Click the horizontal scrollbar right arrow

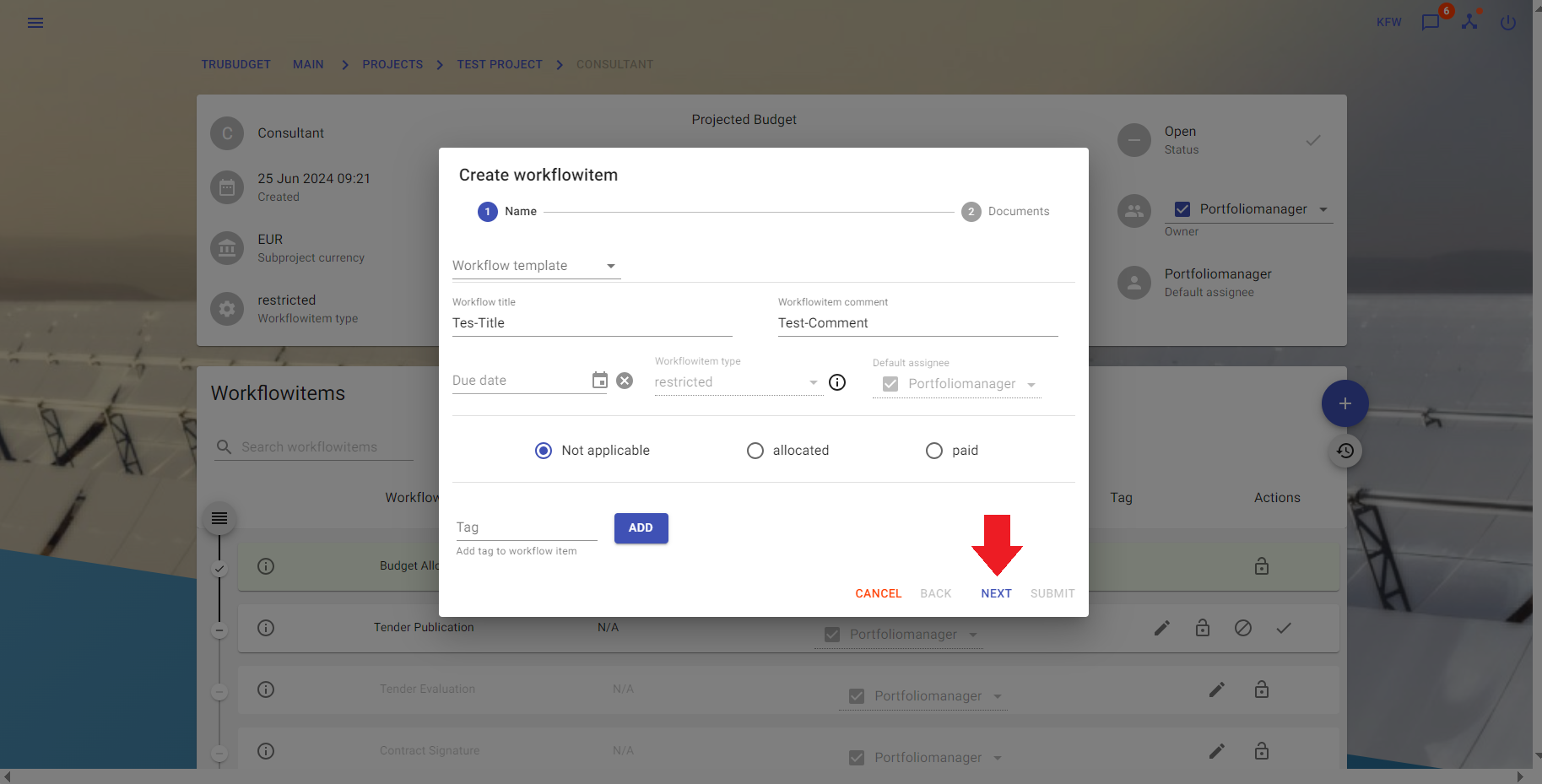(x=1520, y=776)
